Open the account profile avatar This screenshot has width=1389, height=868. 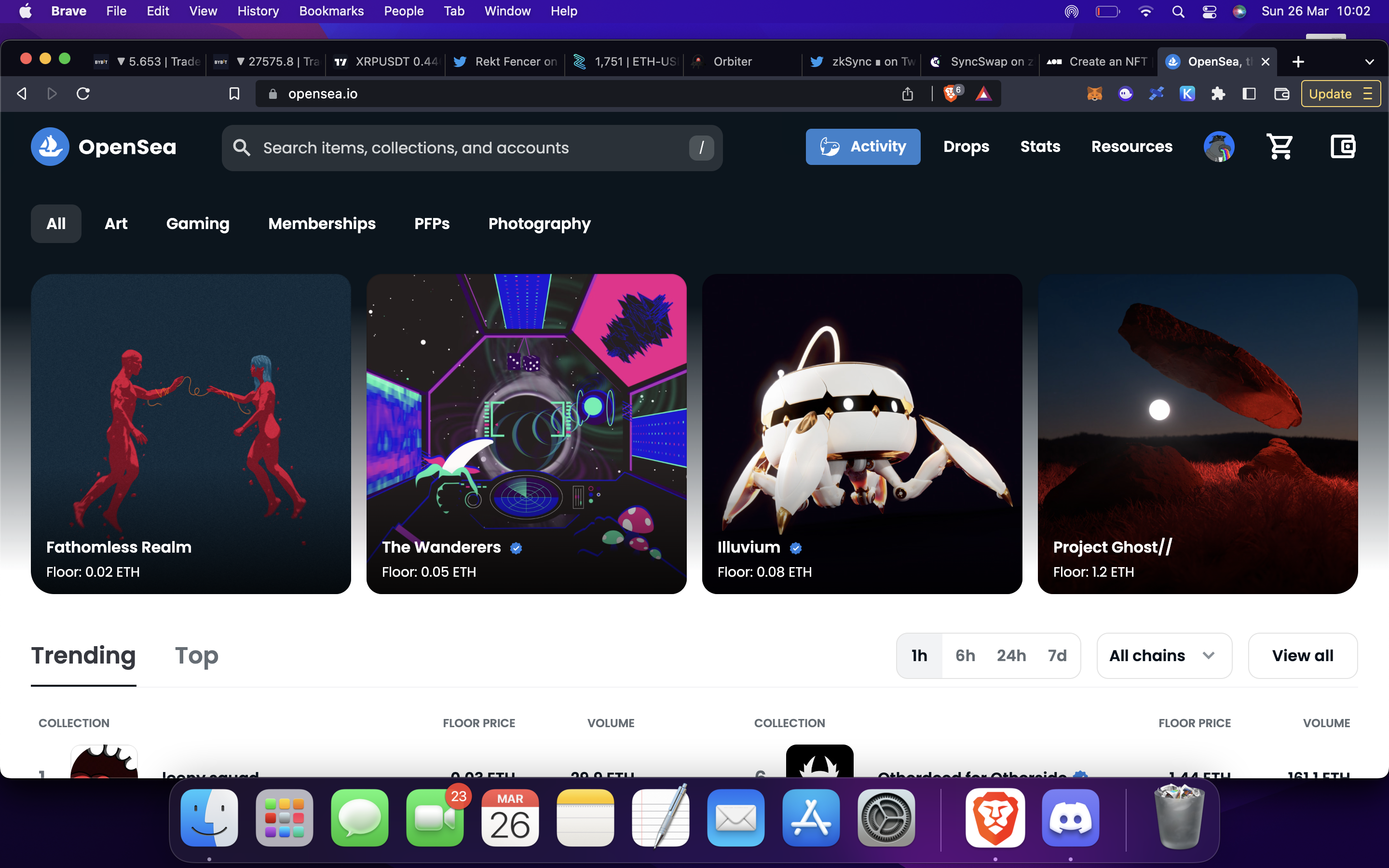tap(1219, 147)
